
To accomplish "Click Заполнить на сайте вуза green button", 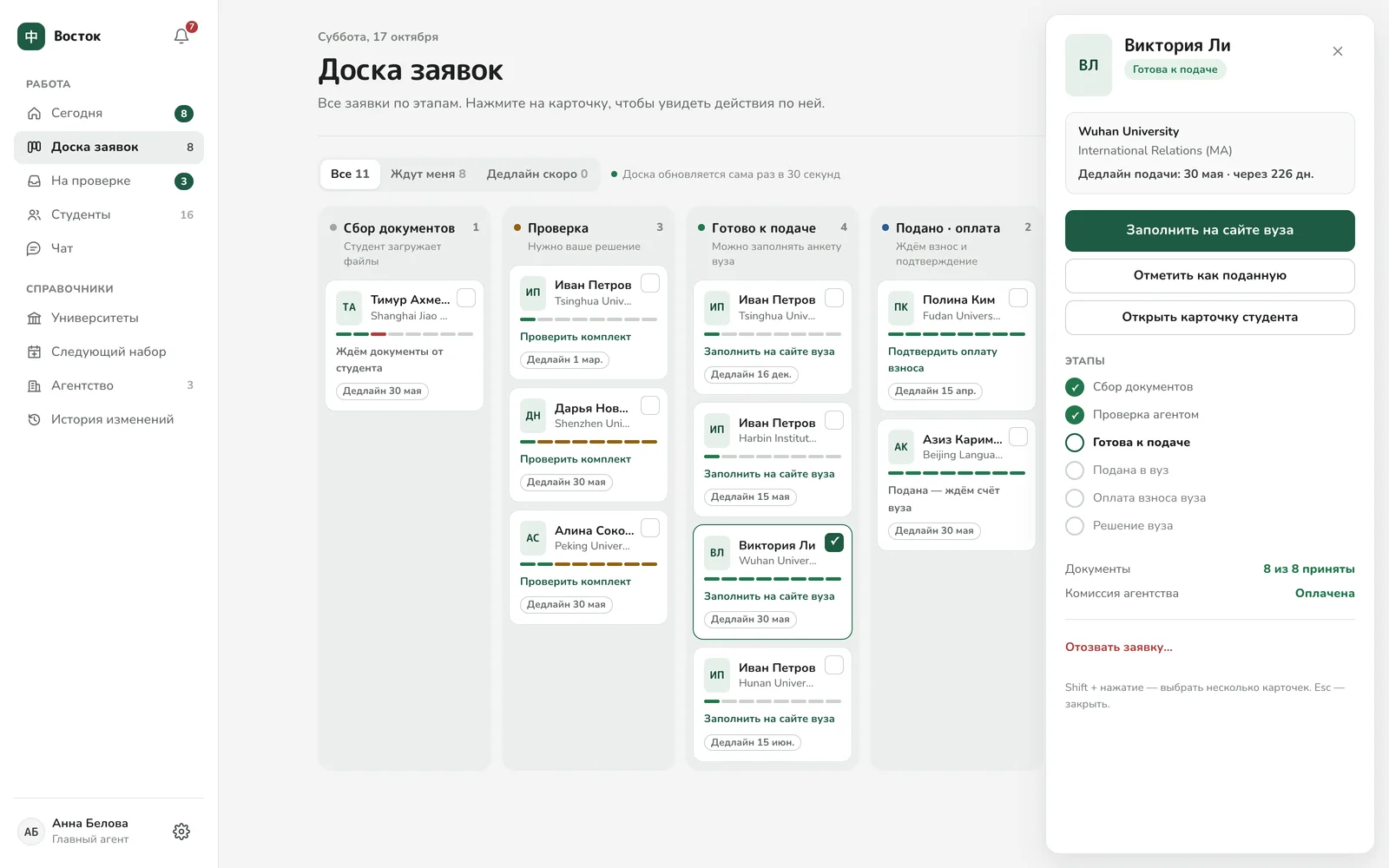I will click(x=1209, y=230).
